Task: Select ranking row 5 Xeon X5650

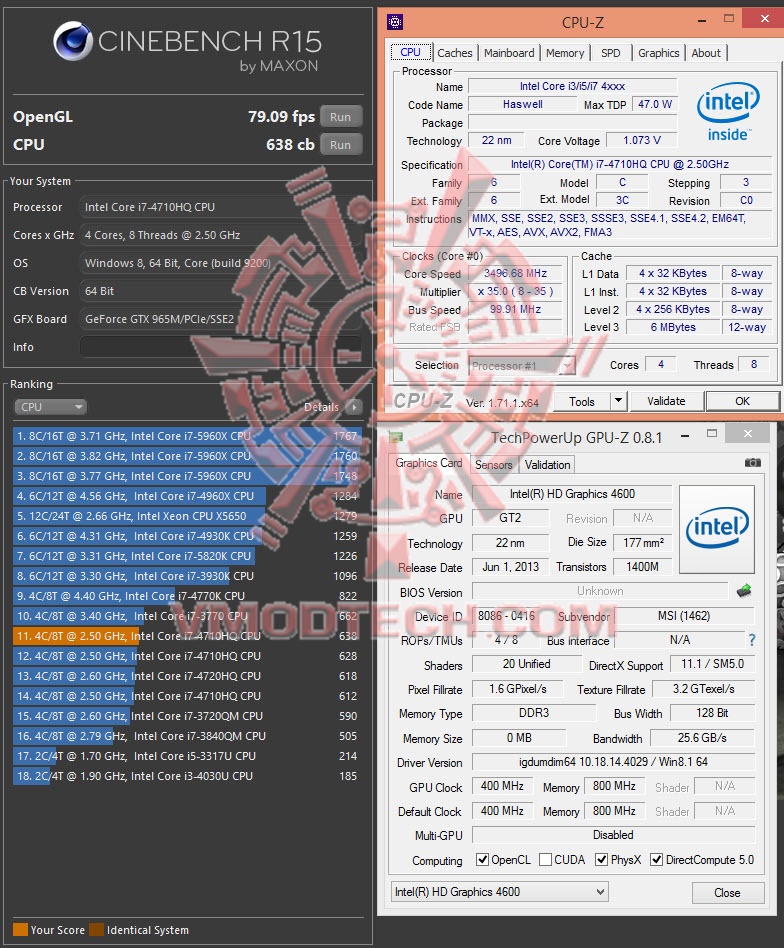Action: click(187, 516)
